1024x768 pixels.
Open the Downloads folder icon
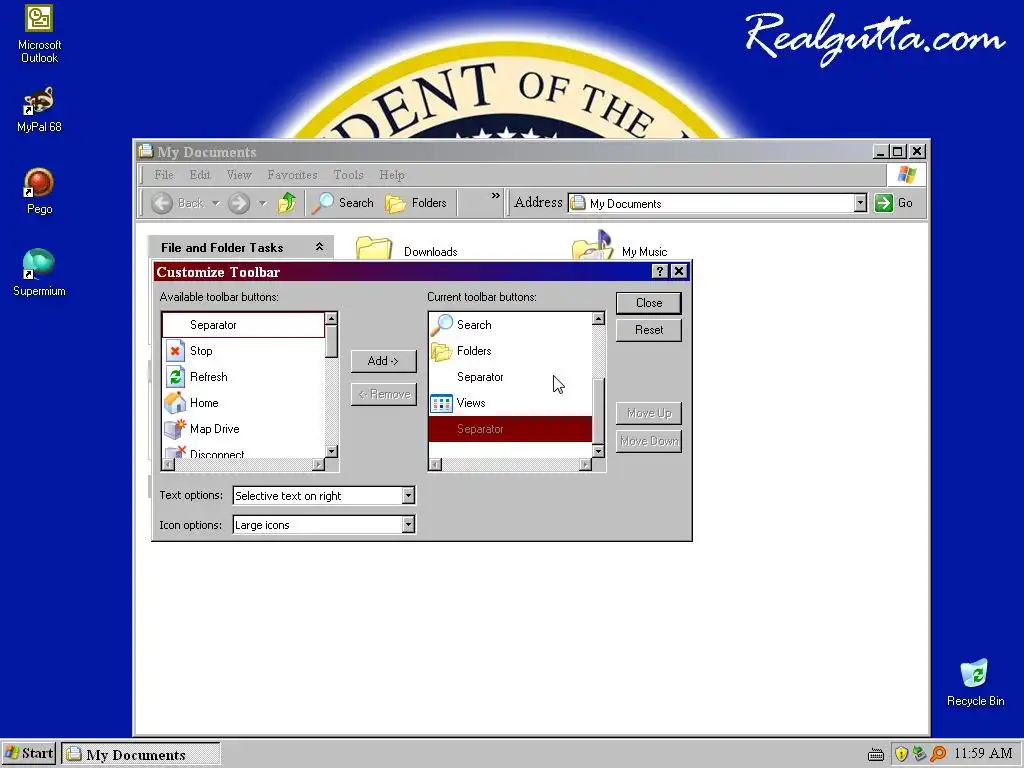coord(374,248)
